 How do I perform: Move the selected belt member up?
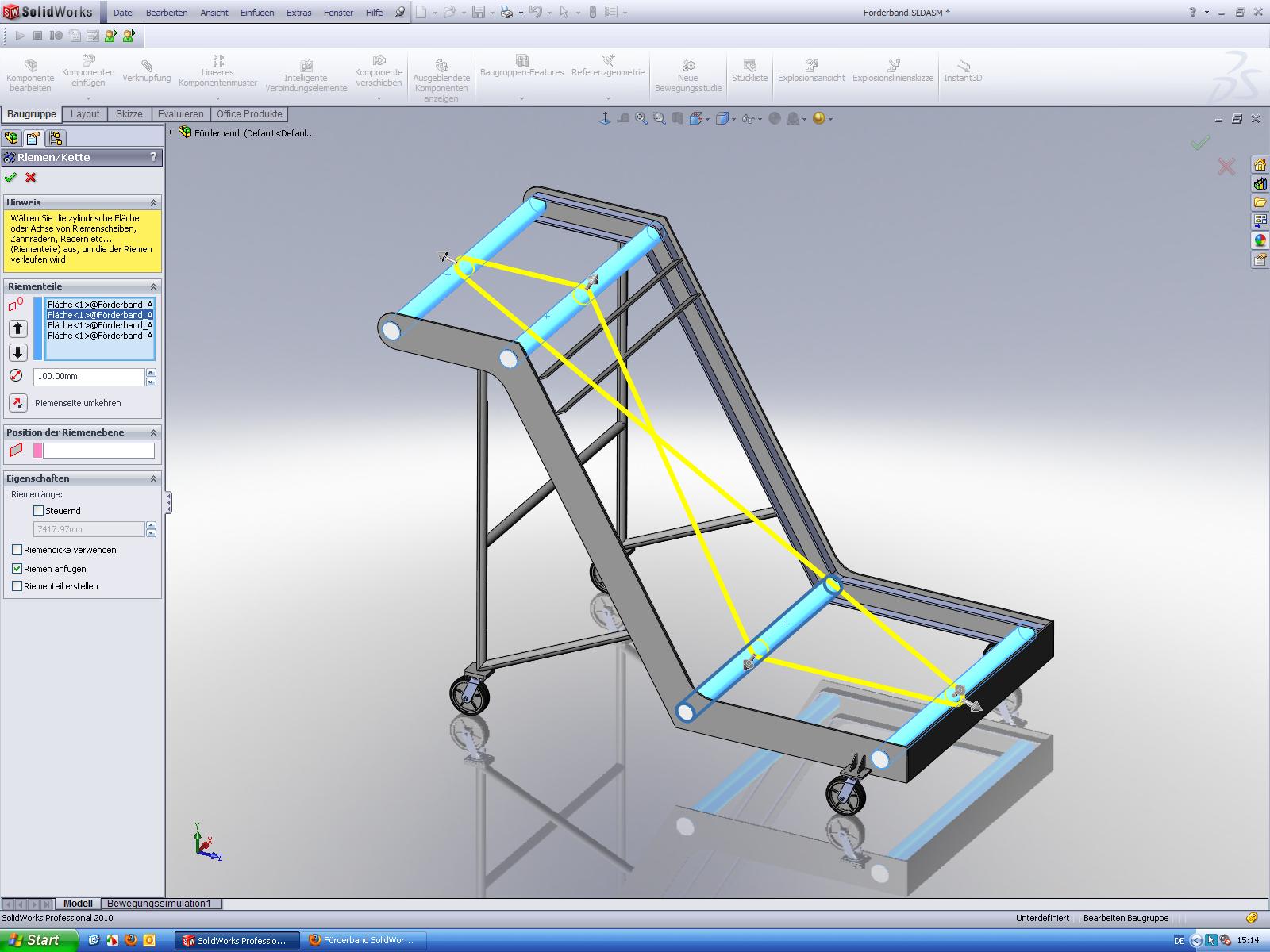[17, 328]
